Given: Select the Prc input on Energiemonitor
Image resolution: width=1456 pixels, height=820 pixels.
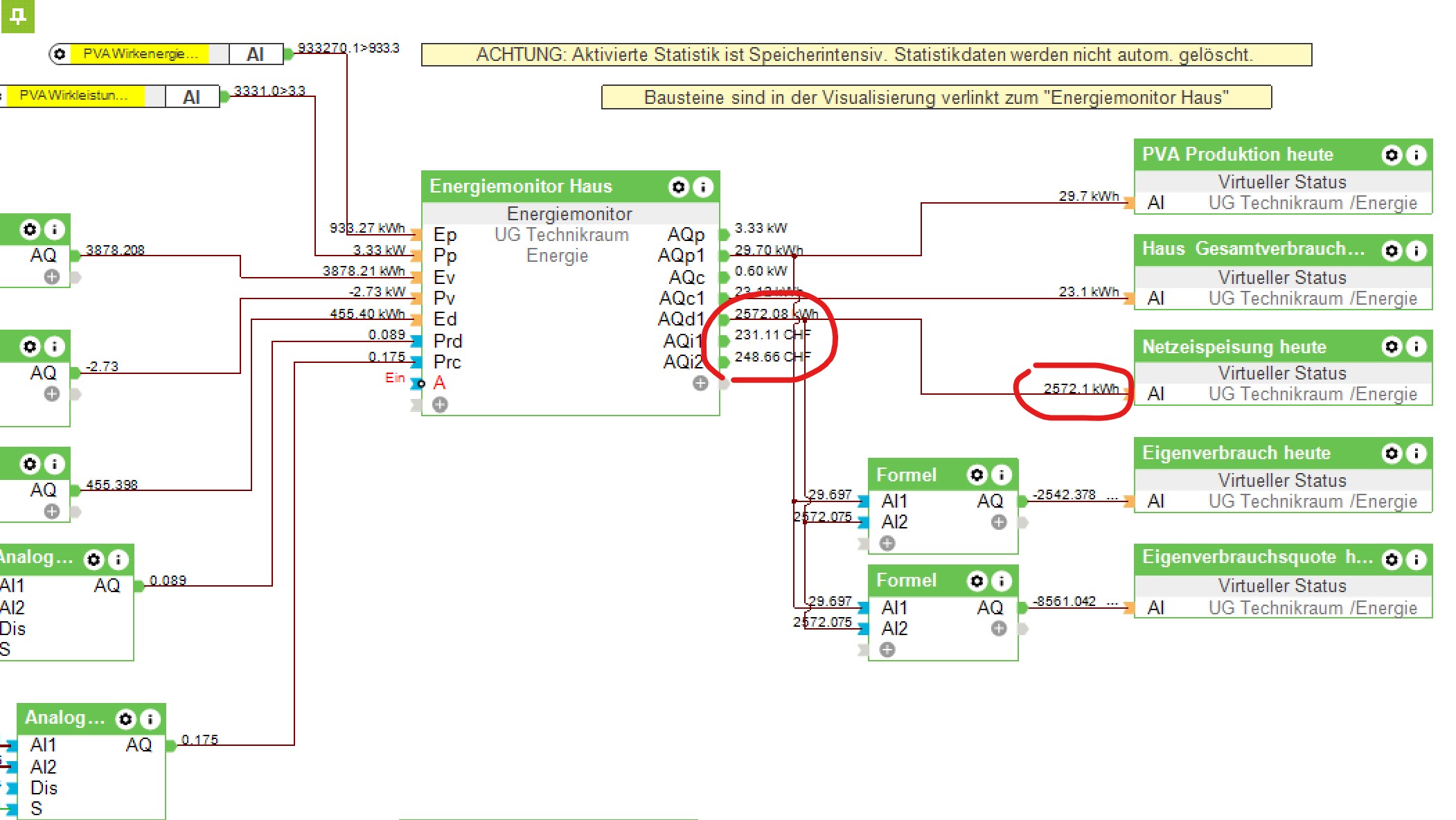Looking at the screenshot, I should click(x=447, y=362).
